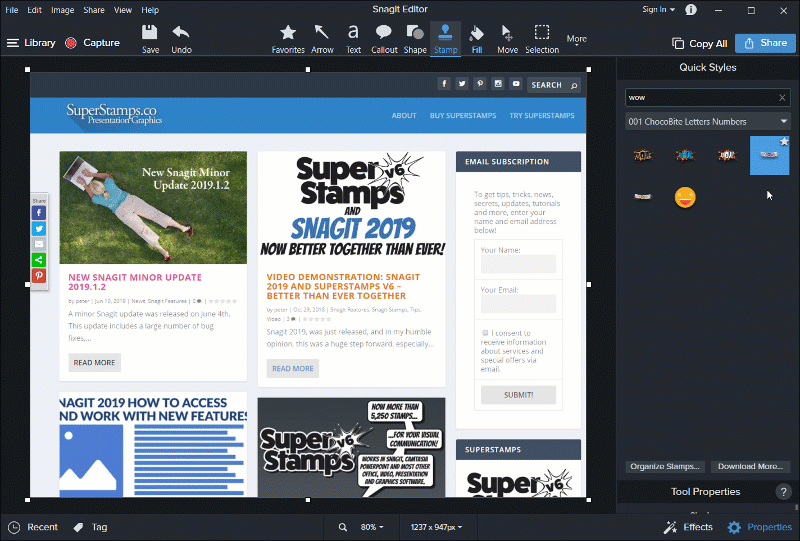Open the Instagram icon in webpage header

click(x=498, y=84)
